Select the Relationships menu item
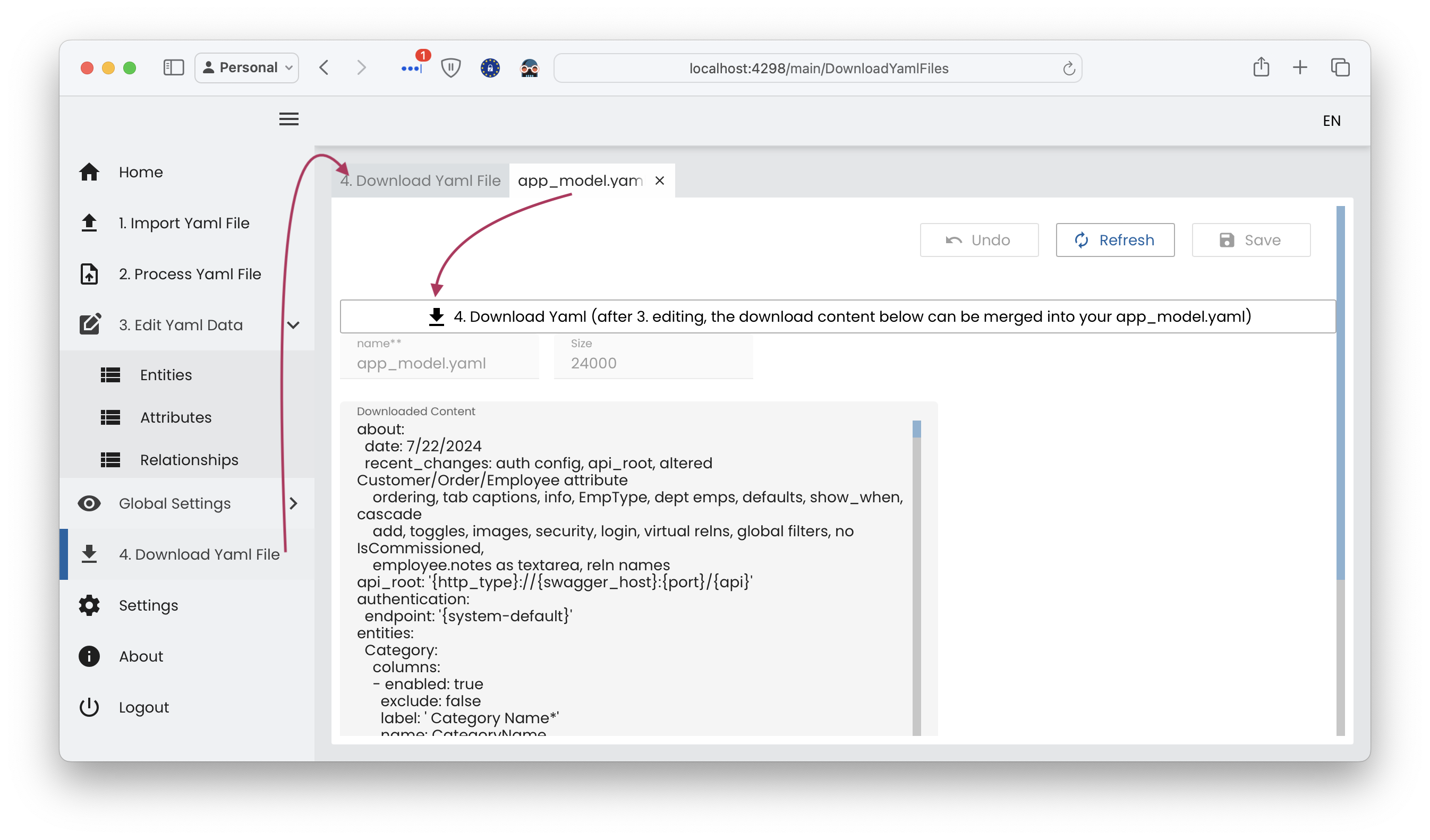 coord(189,460)
